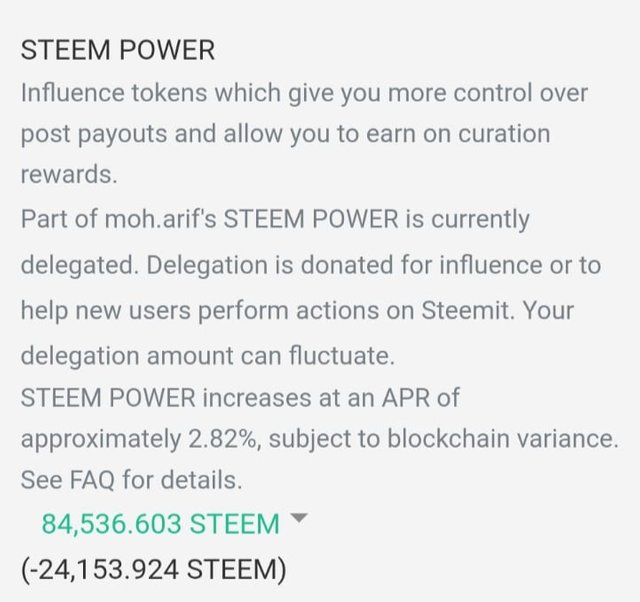Click the 'See FAQ for details.' text
The height and width of the screenshot is (602, 640).
click(131, 479)
